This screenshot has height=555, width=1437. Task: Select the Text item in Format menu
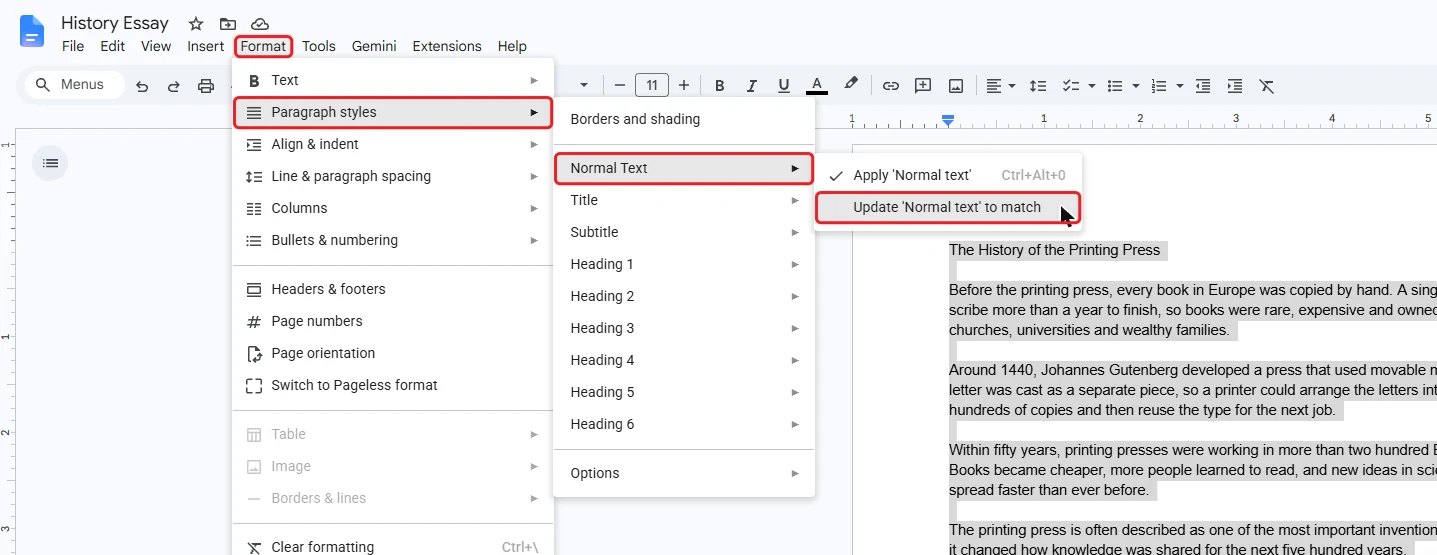(x=393, y=80)
